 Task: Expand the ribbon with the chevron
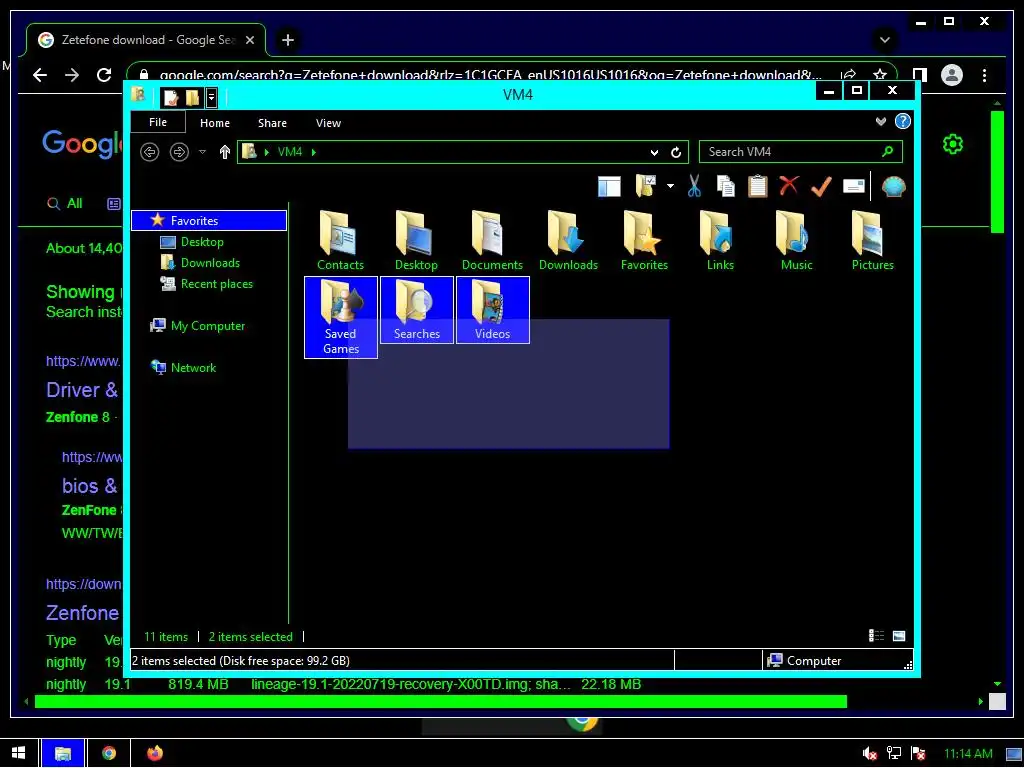pyautogui.click(x=881, y=121)
